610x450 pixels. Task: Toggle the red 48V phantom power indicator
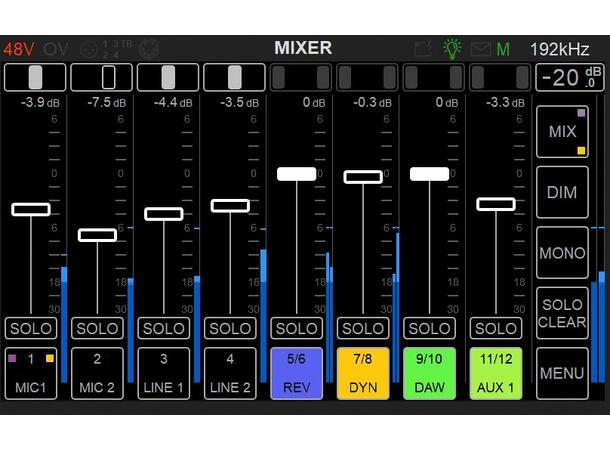point(19,49)
